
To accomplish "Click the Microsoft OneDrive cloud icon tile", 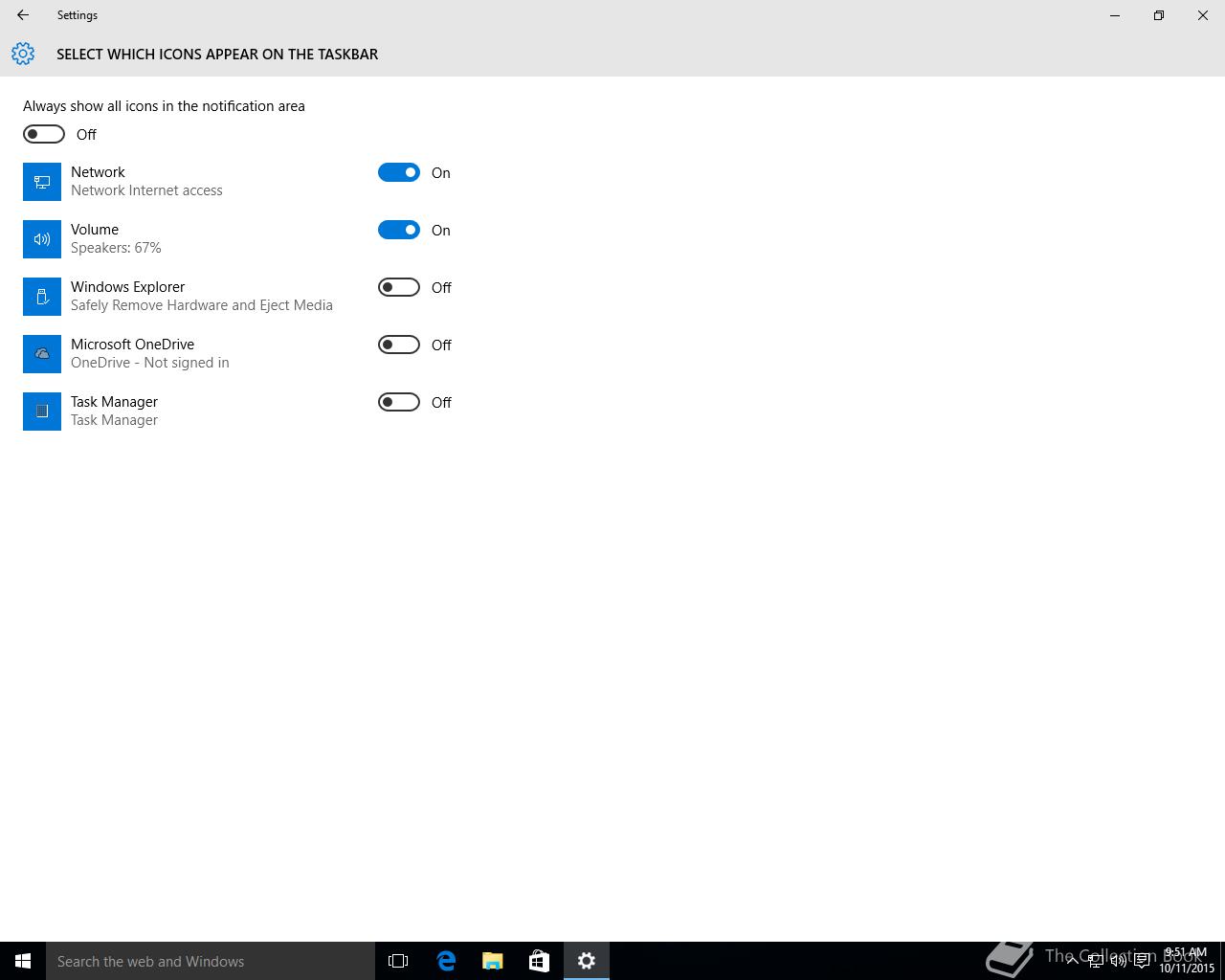I will (42, 354).
